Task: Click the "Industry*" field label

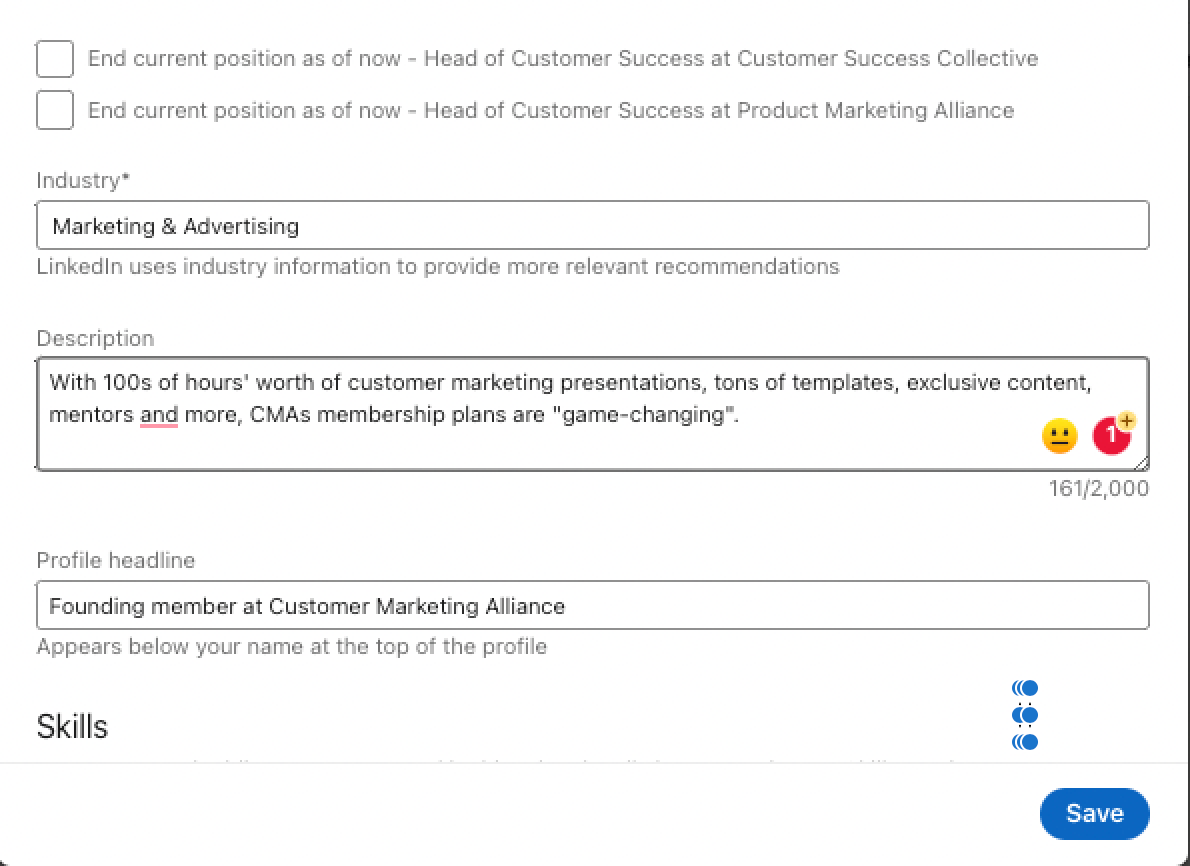Action: point(84,181)
